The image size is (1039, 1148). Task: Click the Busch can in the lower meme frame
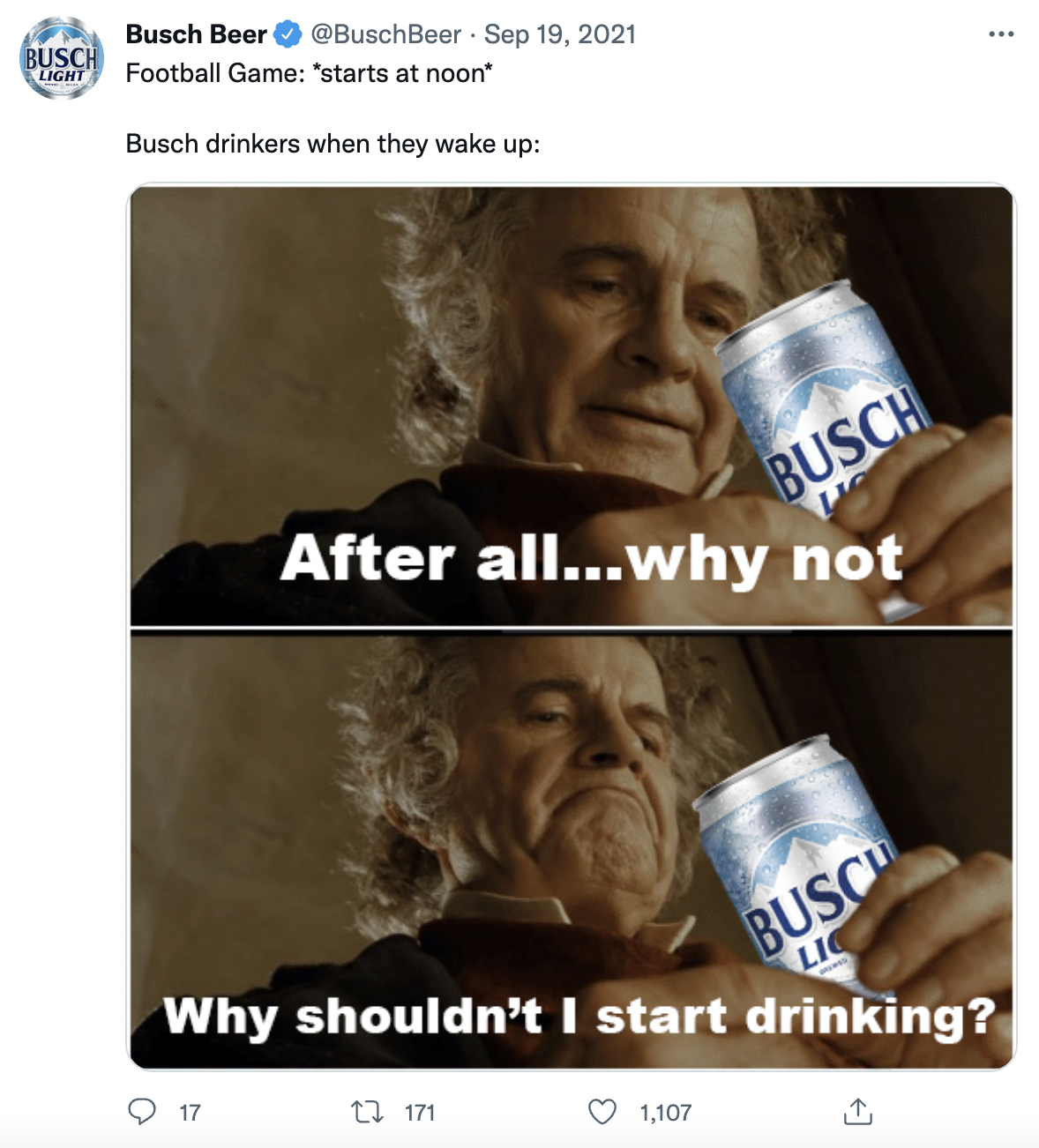click(x=798, y=860)
